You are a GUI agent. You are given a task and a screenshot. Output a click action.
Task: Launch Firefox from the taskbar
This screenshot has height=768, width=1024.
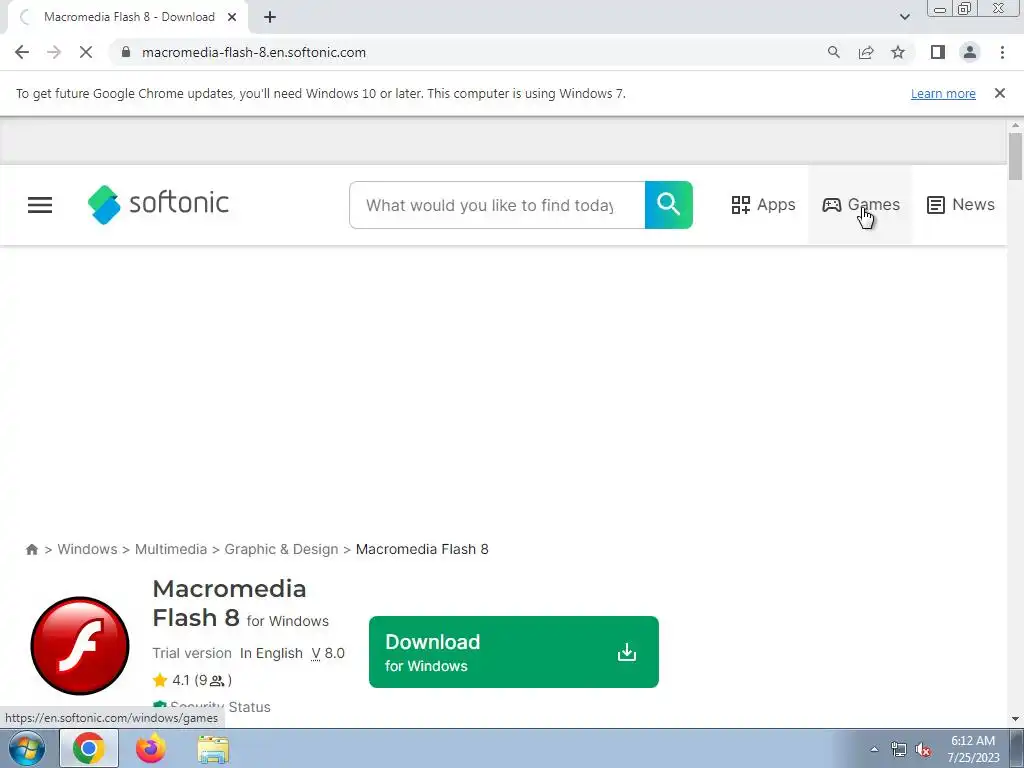point(151,748)
